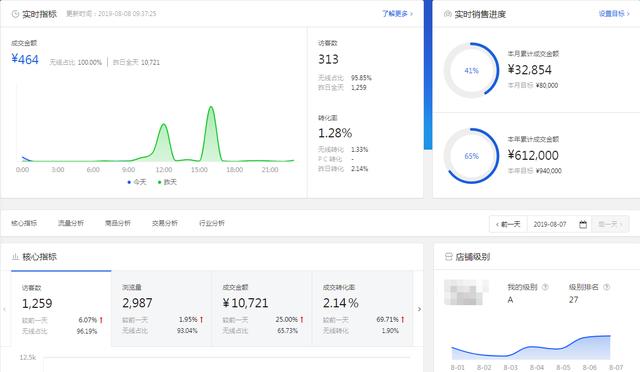Open the calendar icon in the date picker
Viewport: 640px width, 372px height.
[x=583, y=224]
